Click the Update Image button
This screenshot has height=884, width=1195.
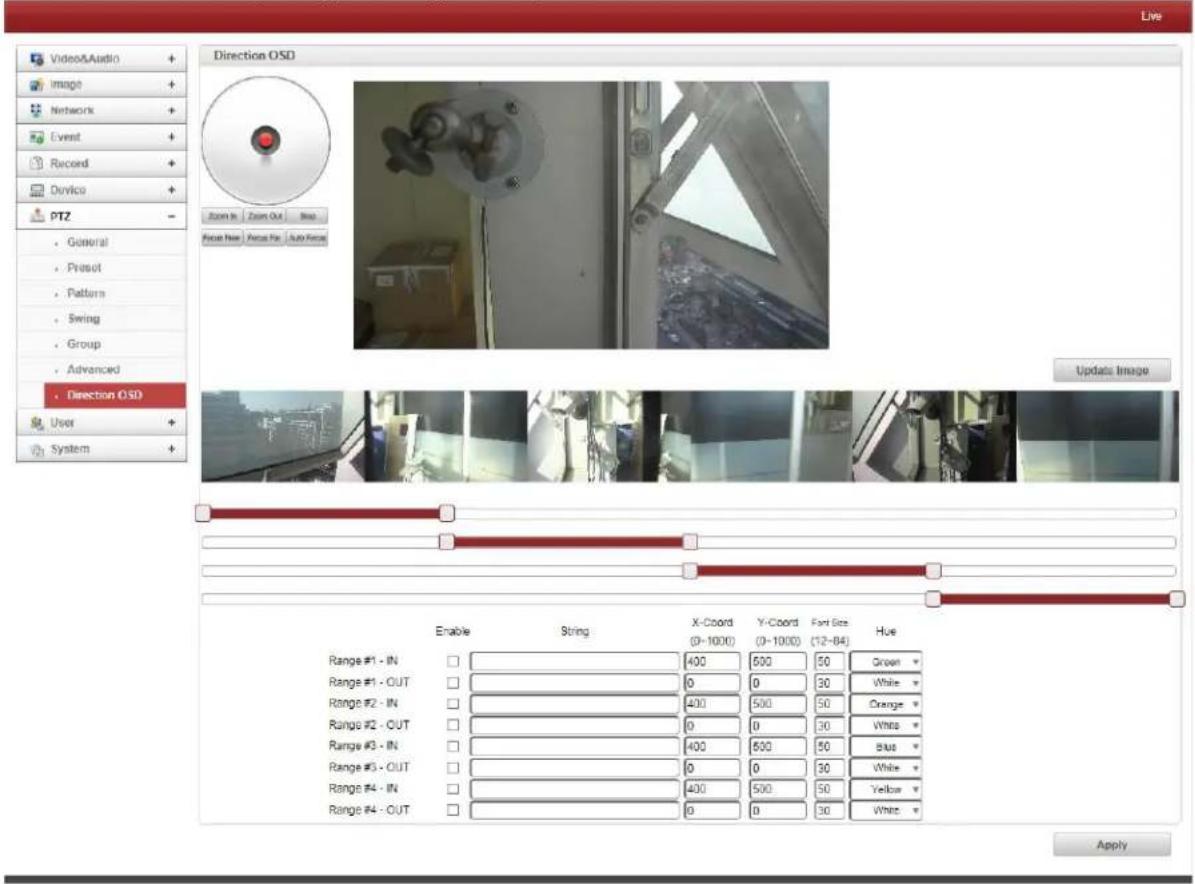coord(1112,370)
